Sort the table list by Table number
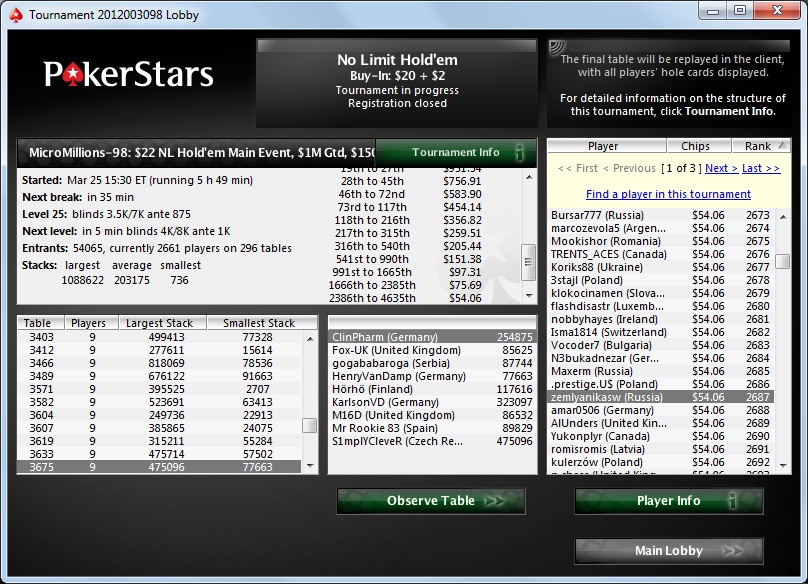This screenshot has width=808, height=584. [41, 323]
